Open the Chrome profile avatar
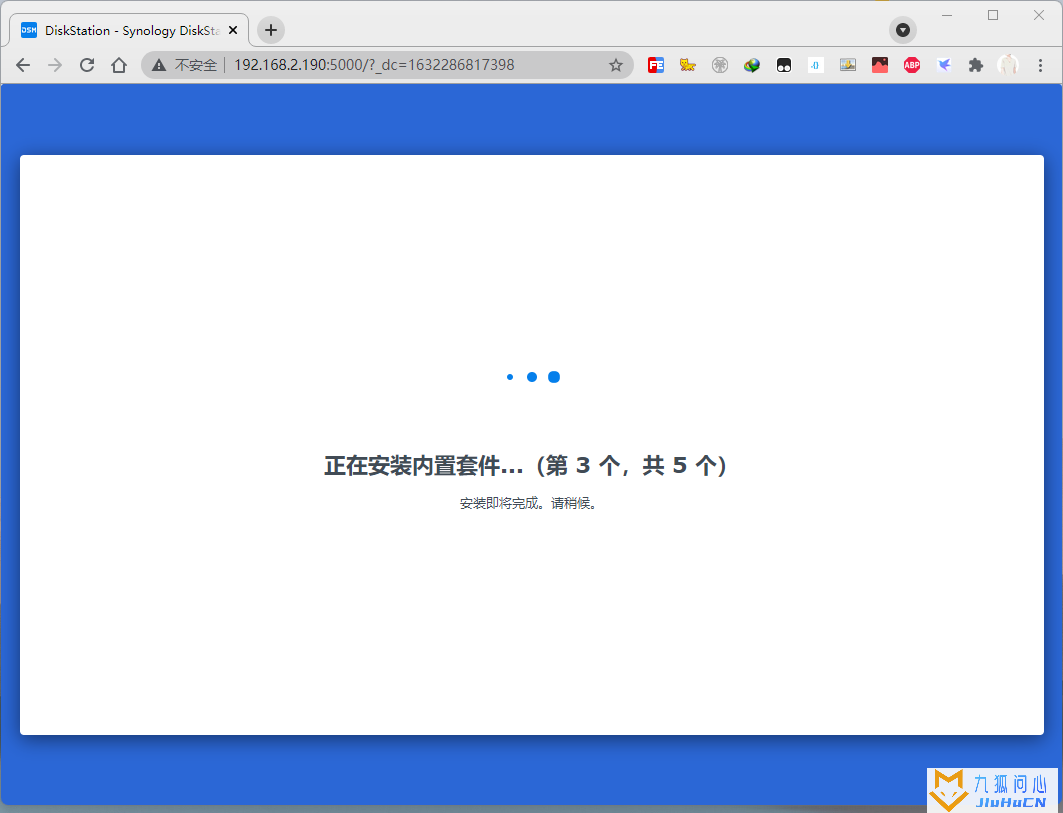The width and height of the screenshot is (1063, 813). [x=1008, y=65]
